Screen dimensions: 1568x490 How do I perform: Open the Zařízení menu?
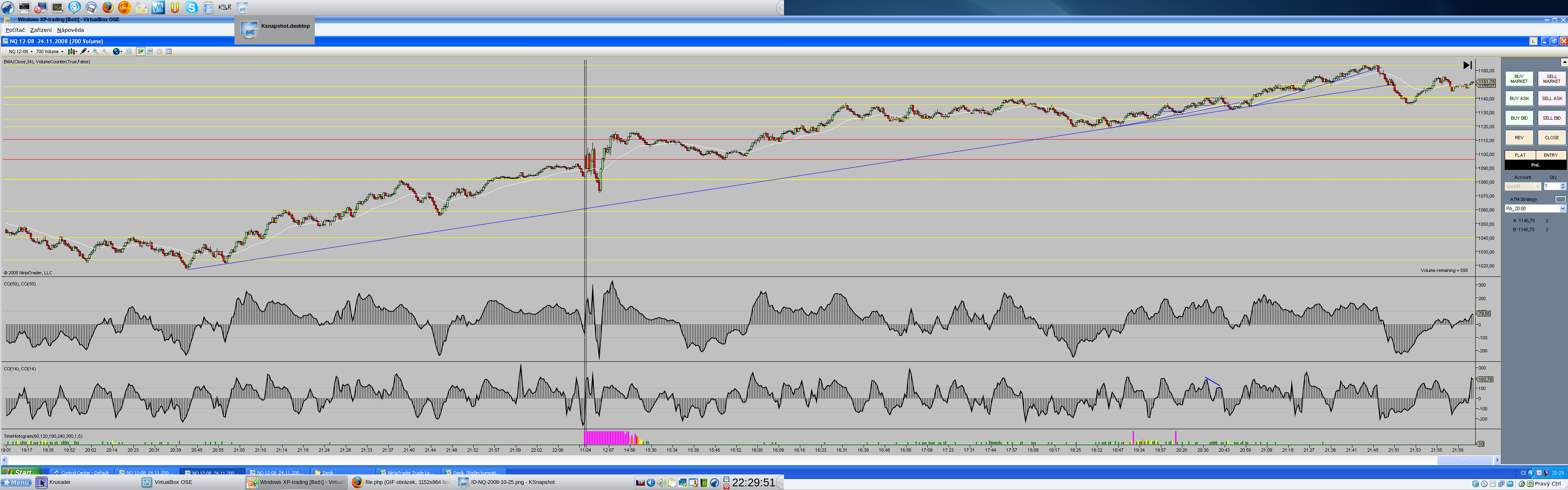click(41, 30)
